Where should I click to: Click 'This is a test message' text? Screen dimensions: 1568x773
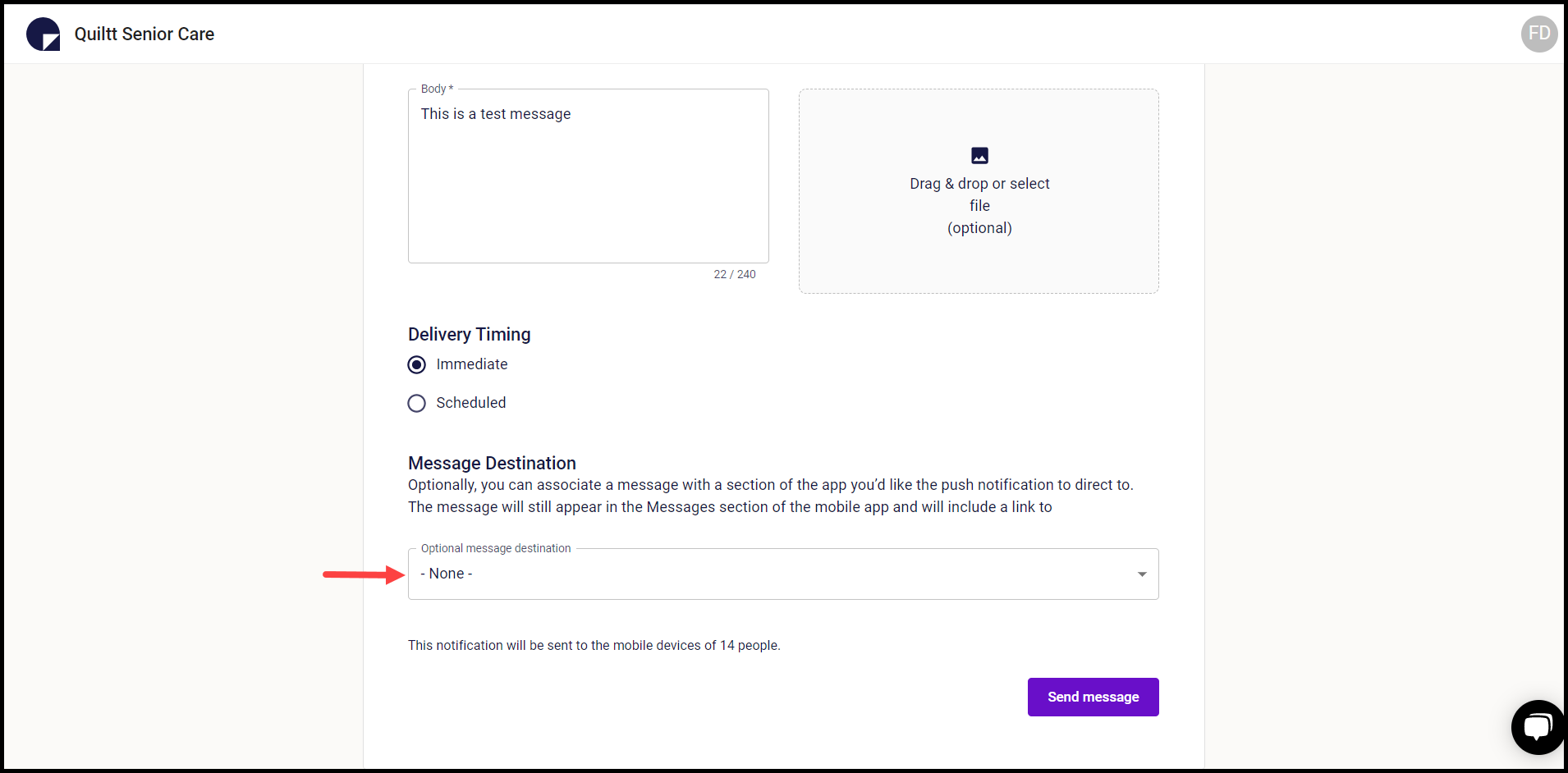(x=496, y=114)
